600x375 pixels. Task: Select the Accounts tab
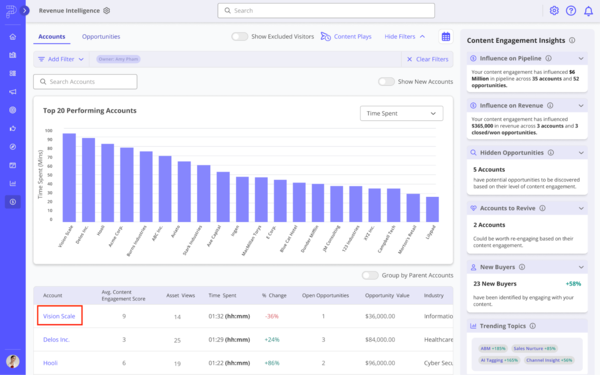coord(52,37)
